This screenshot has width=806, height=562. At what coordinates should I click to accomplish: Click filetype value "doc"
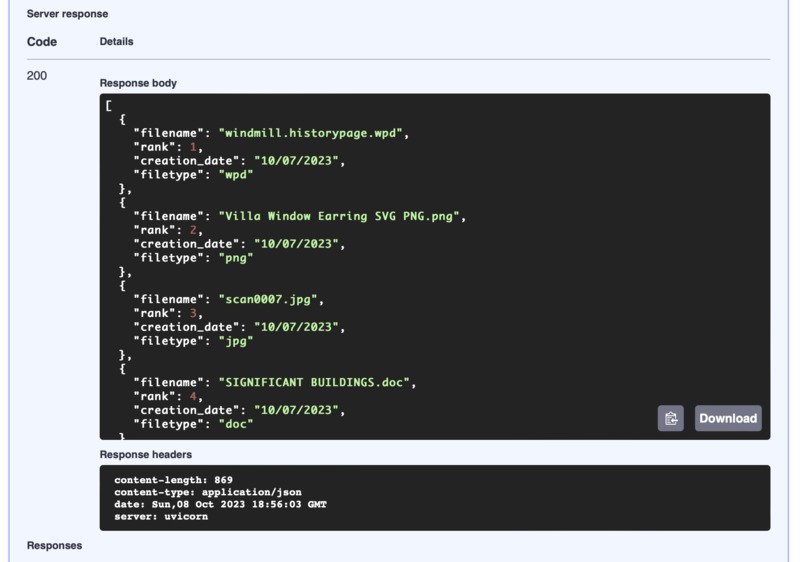pyautogui.click(x=236, y=424)
